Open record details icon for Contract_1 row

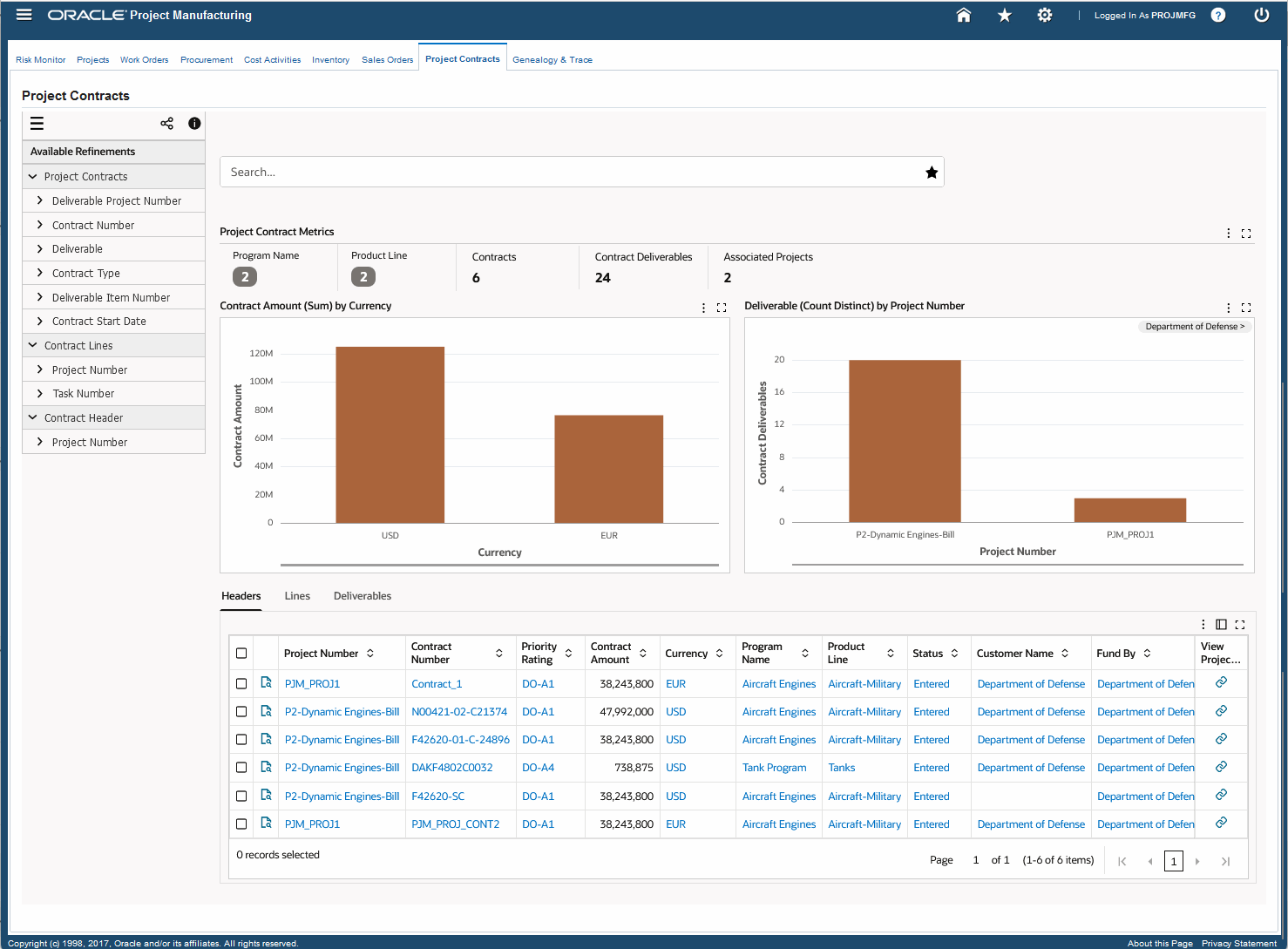pos(266,683)
